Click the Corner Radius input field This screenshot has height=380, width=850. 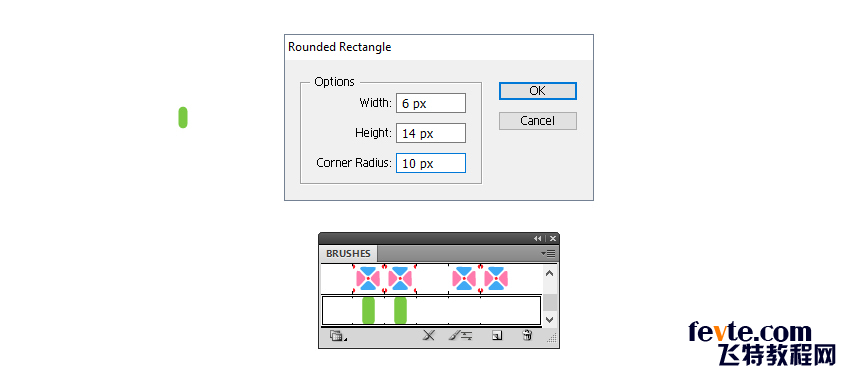tap(431, 163)
